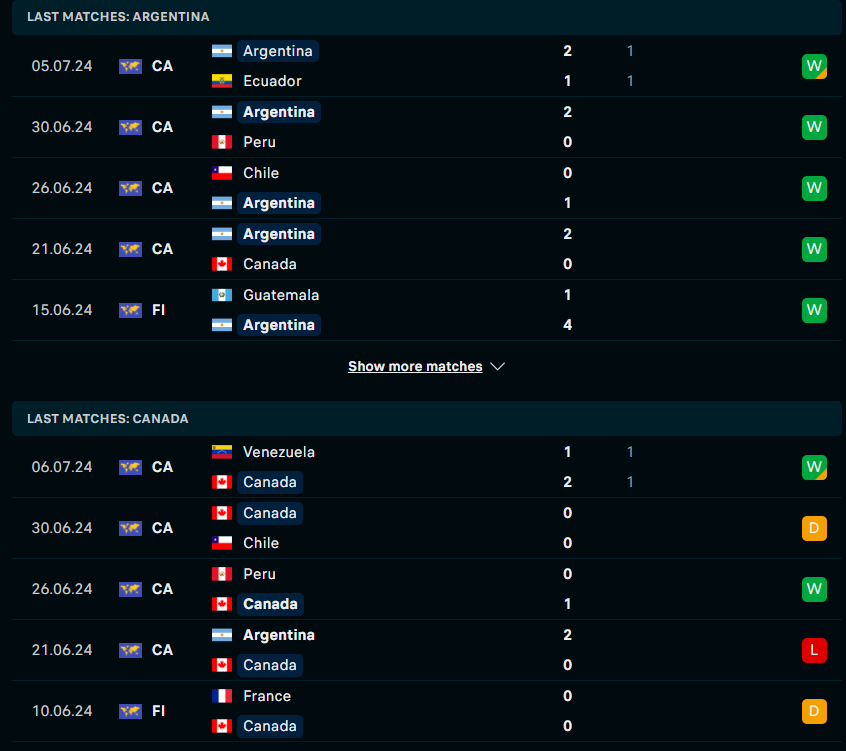This screenshot has height=751, width=846.
Task: Click the W badge for Argentina vs Ecuador
Action: [814, 66]
